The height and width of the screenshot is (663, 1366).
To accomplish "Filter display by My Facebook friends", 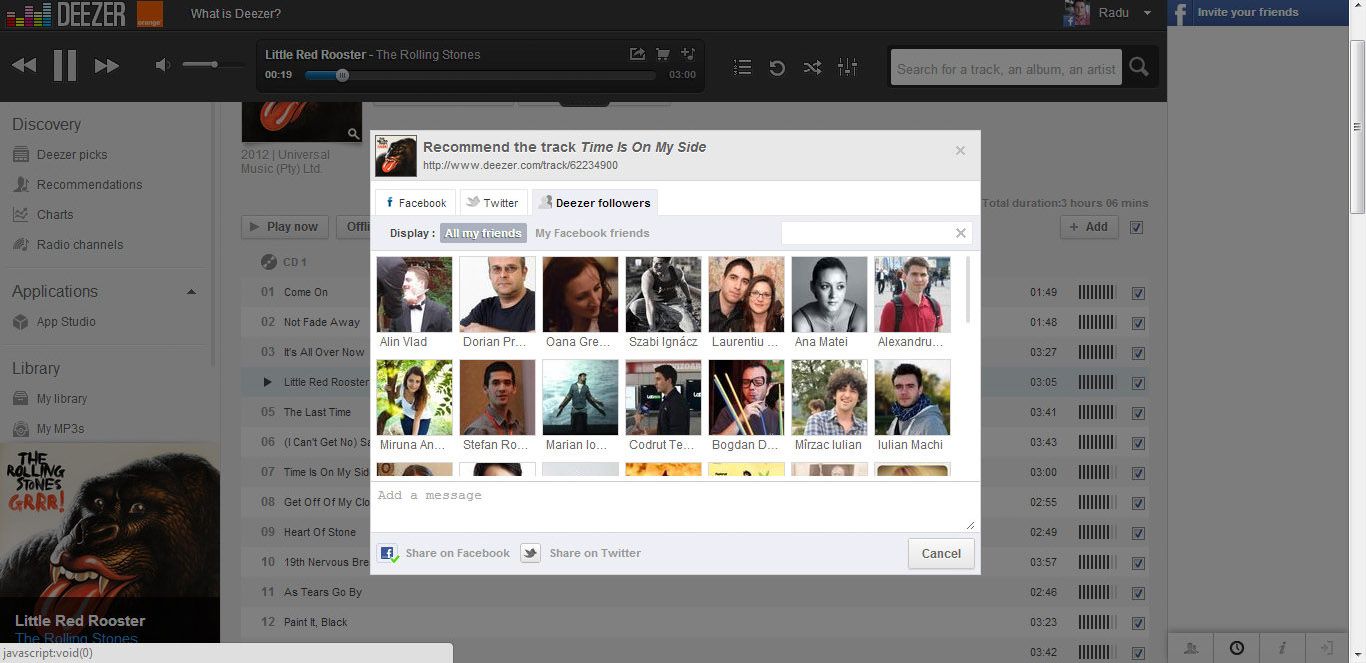I will 592,233.
